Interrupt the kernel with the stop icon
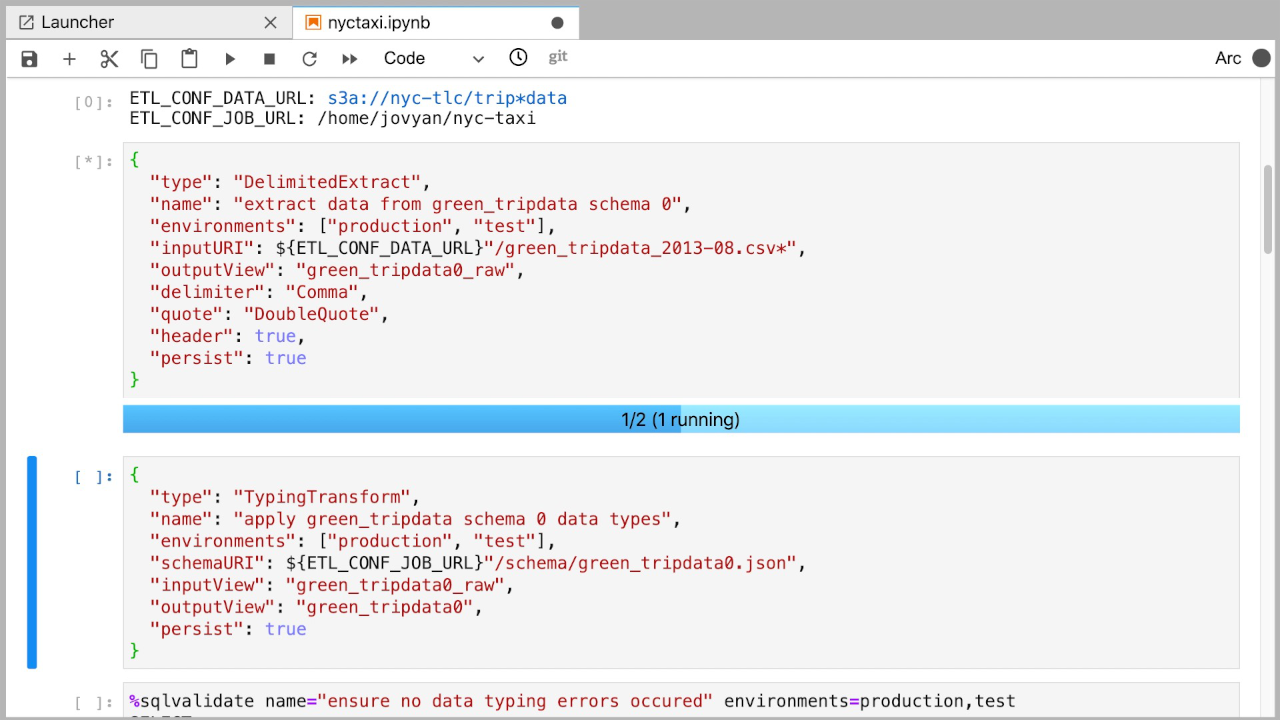The height and width of the screenshot is (720, 1280). (269, 59)
